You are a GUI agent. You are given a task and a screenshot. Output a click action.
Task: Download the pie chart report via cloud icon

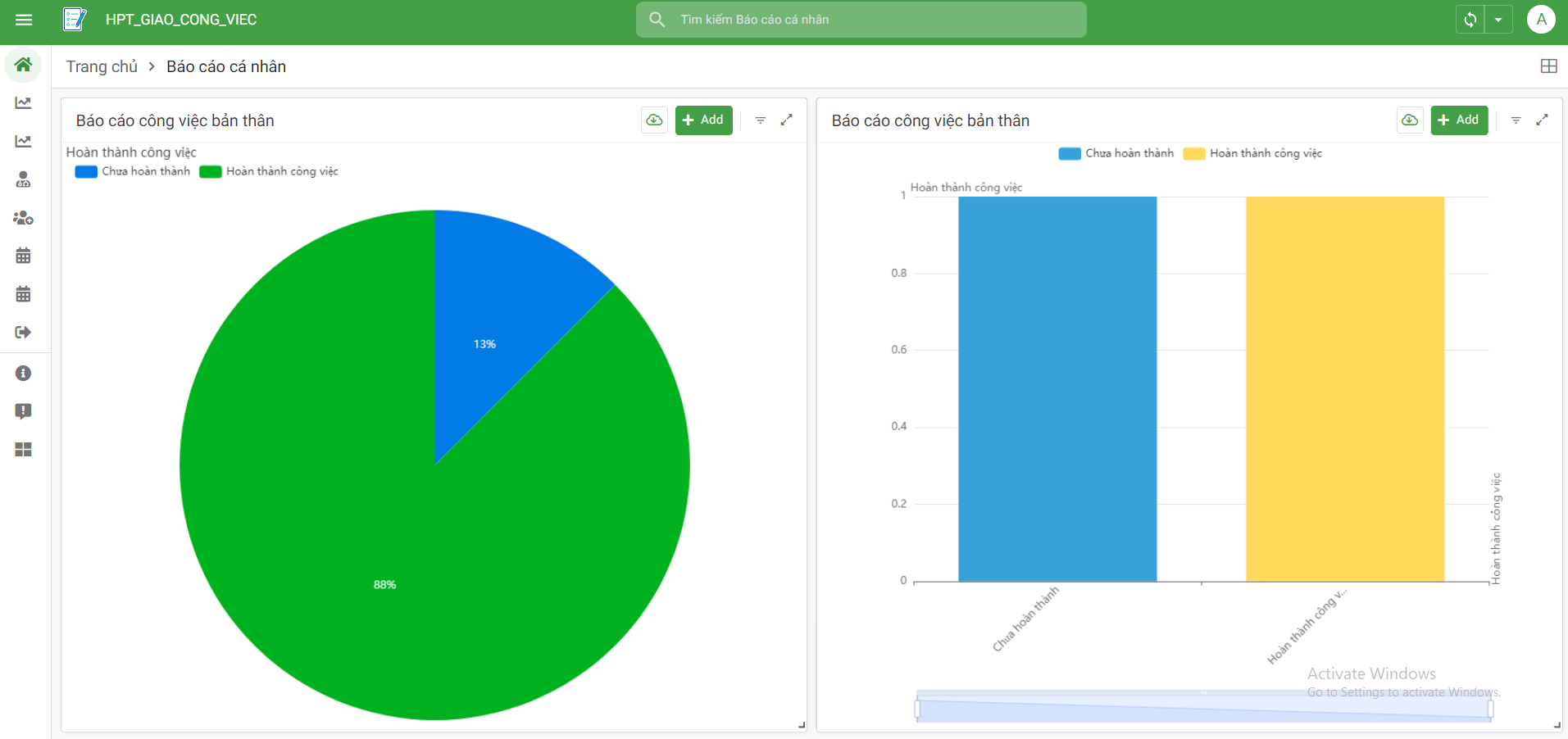pyautogui.click(x=654, y=120)
